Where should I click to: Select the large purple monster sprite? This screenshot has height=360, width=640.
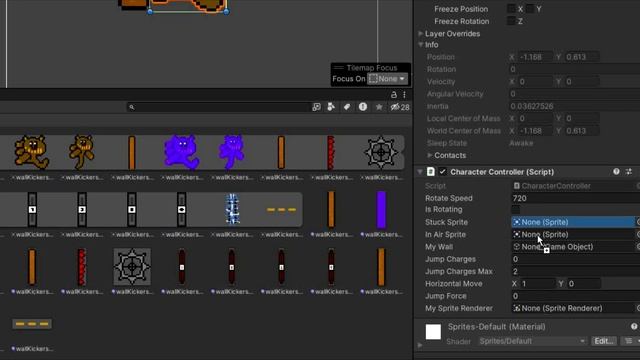(x=182, y=152)
